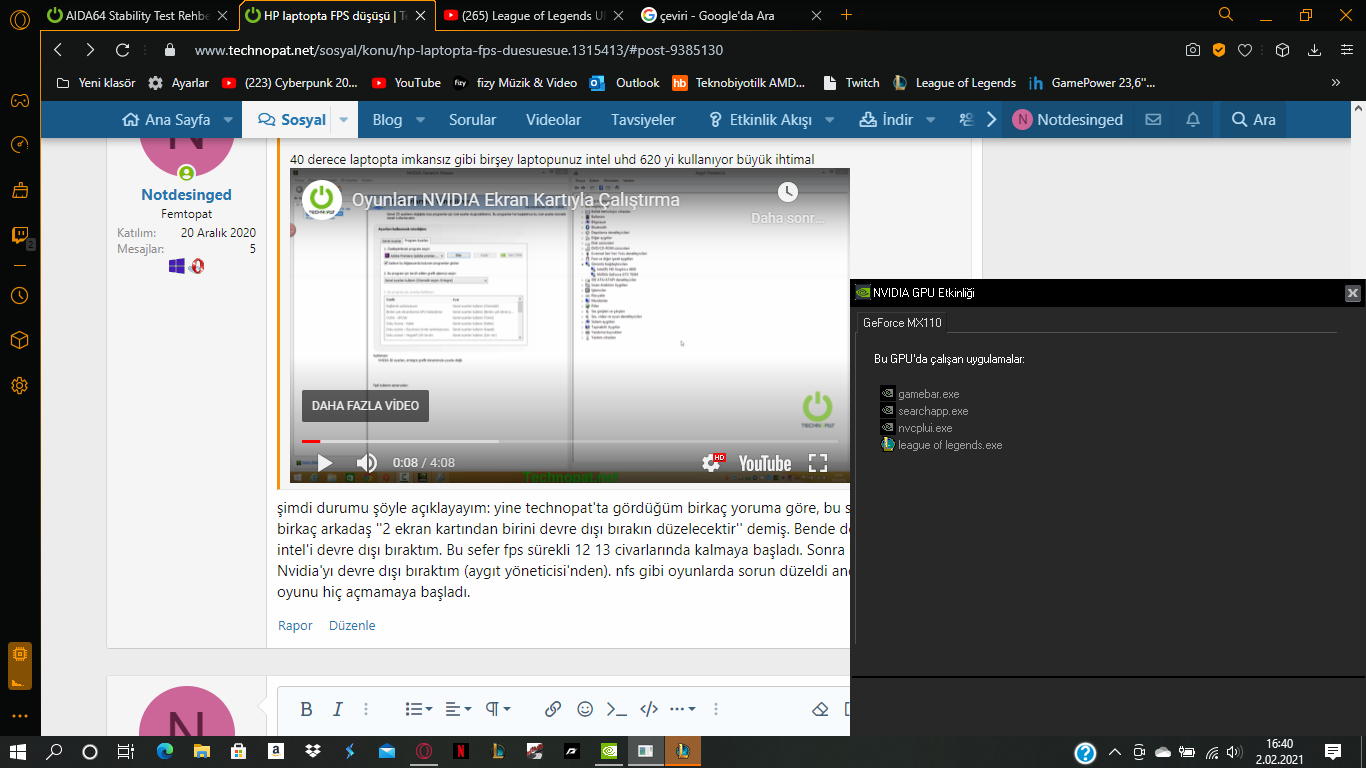Viewport: 1366px width, 768px height.
Task: Open the Twitch bookmark
Action: 851,83
